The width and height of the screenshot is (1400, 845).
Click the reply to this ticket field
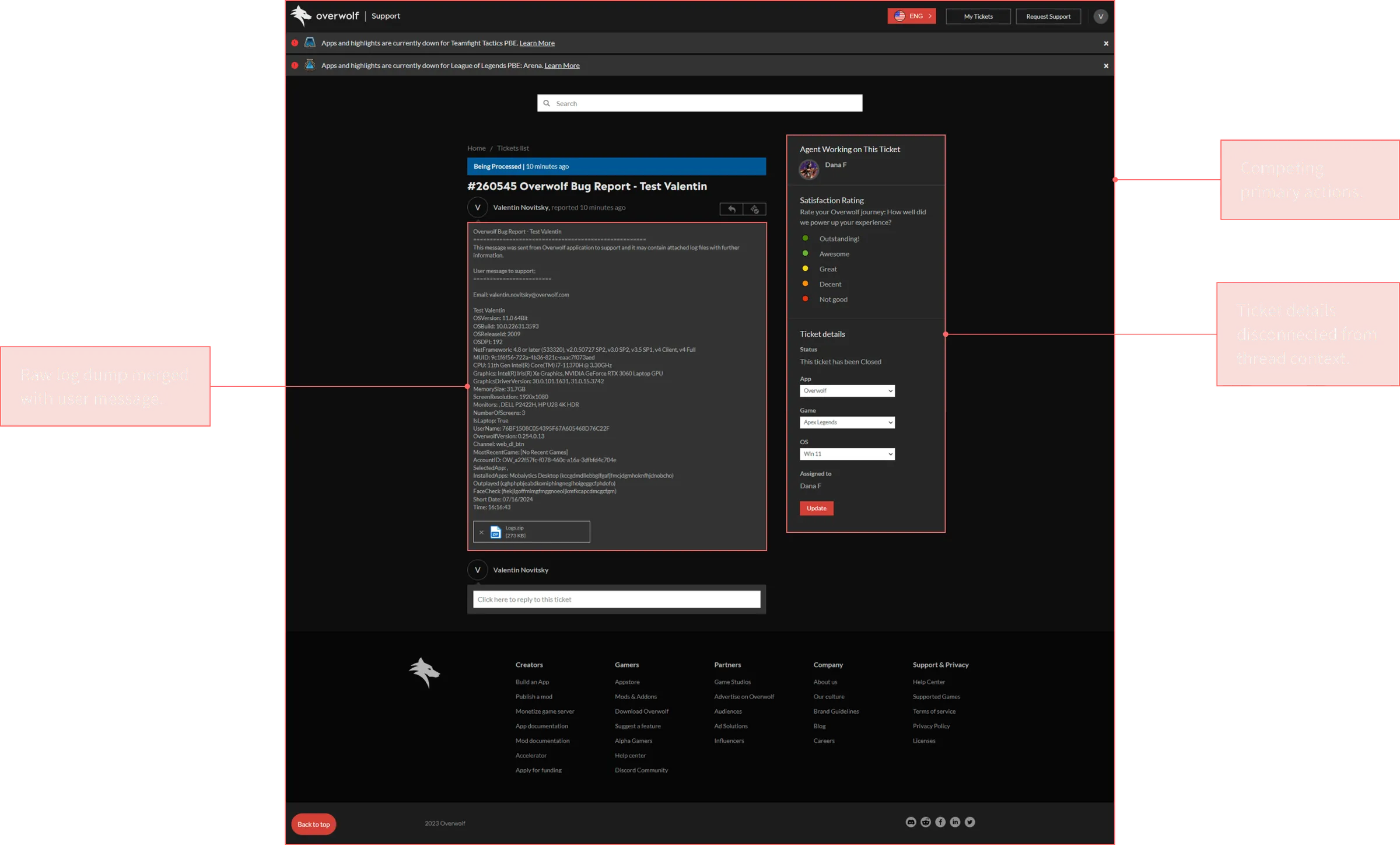617,599
